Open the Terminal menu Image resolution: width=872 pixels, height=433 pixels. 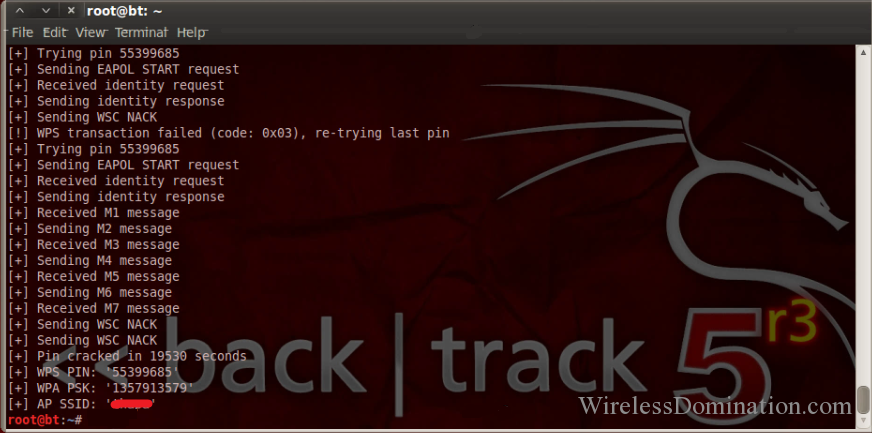[141, 33]
